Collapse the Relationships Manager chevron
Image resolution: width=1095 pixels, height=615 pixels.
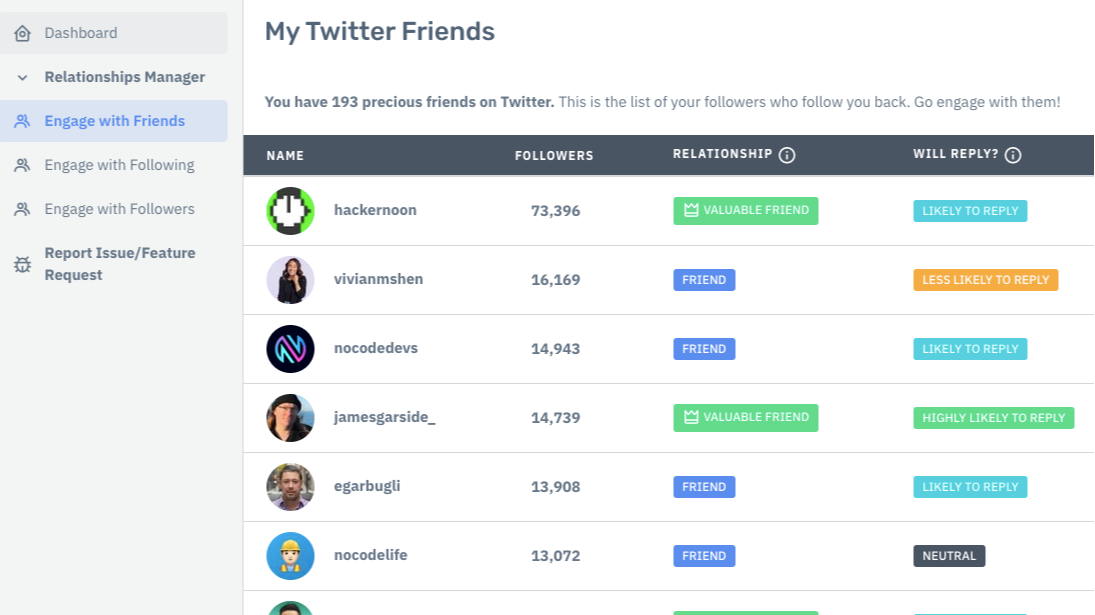[x=22, y=77]
